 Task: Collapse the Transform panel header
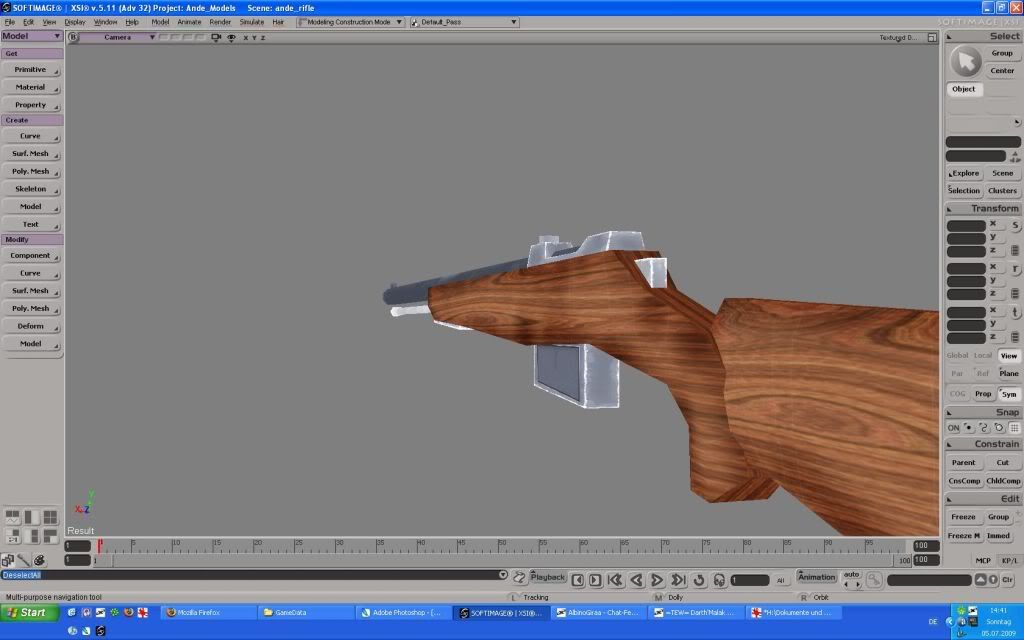click(x=983, y=208)
